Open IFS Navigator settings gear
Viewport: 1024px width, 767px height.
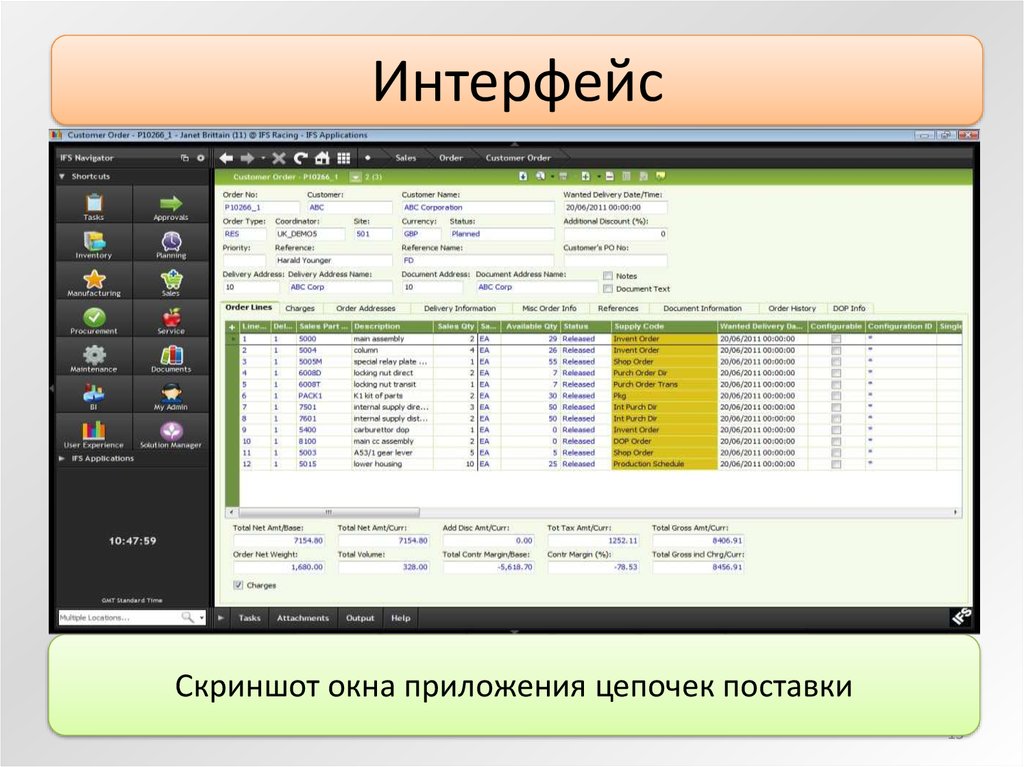pyautogui.click(x=200, y=158)
